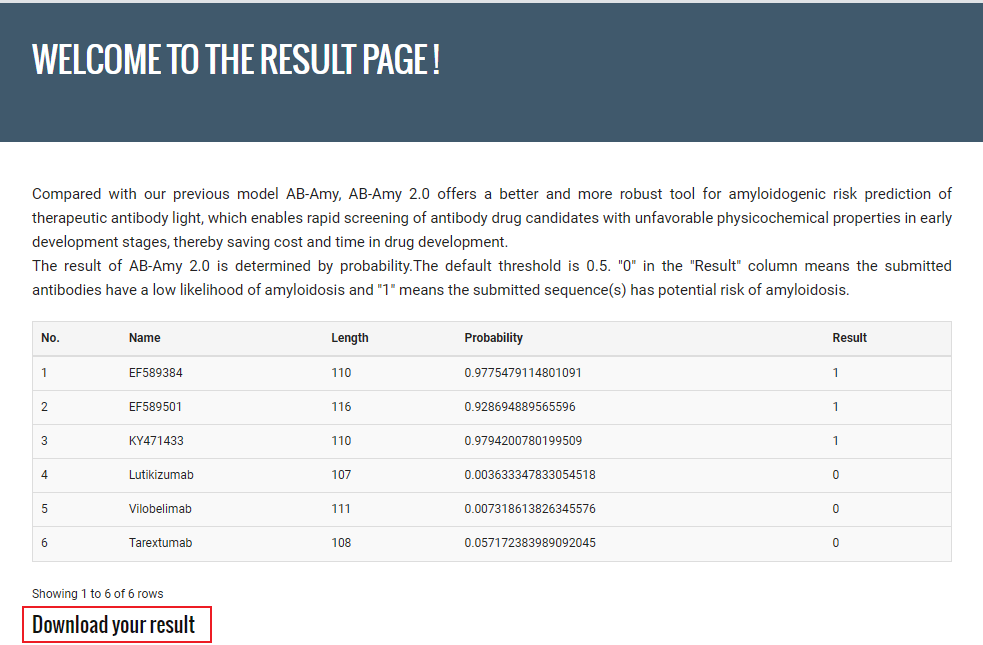The image size is (983, 645).
Task: Click result value 0 for Tarextumab
Action: coord(836,543)
